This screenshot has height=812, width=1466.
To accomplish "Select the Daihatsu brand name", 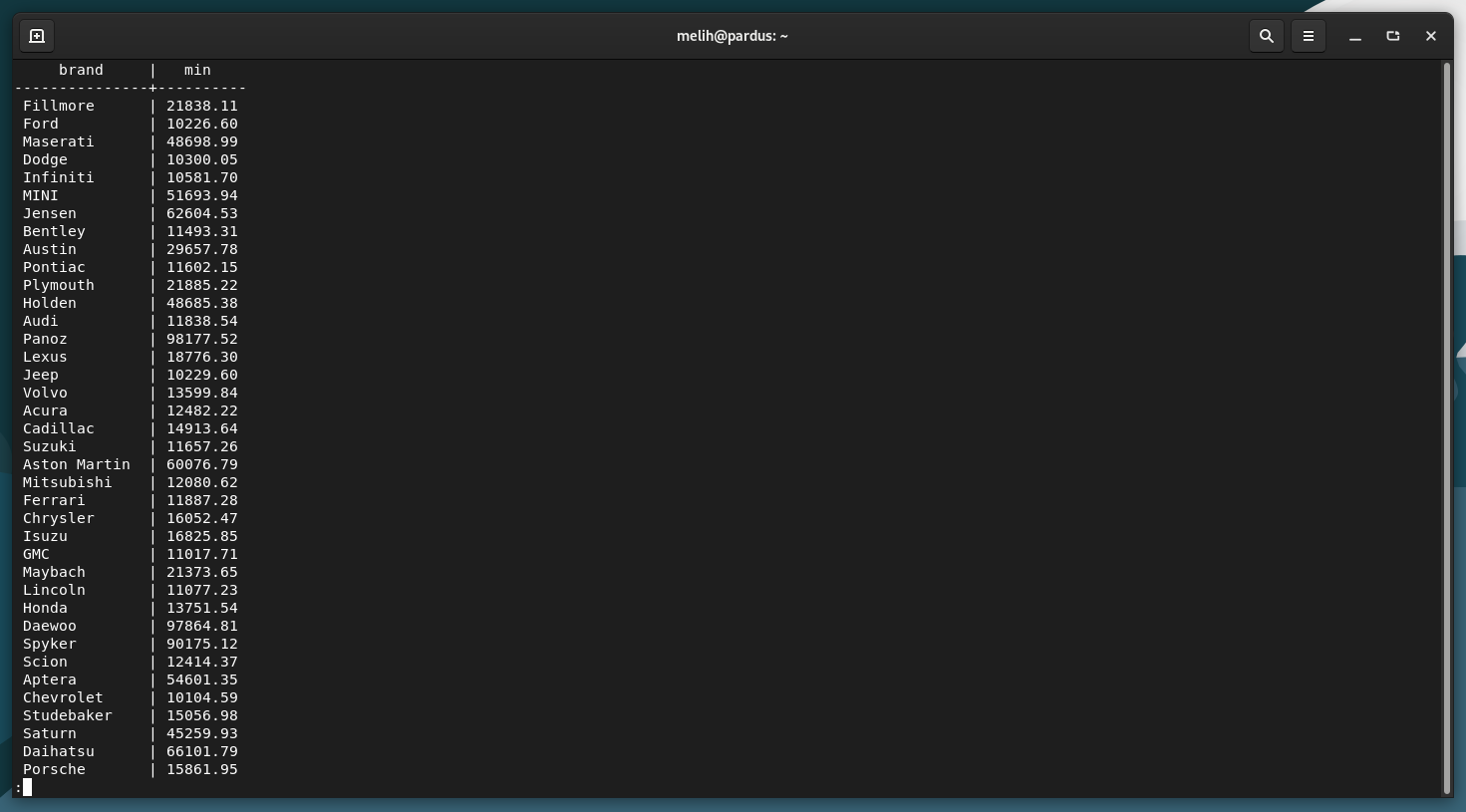I will (x=59, y=751).
